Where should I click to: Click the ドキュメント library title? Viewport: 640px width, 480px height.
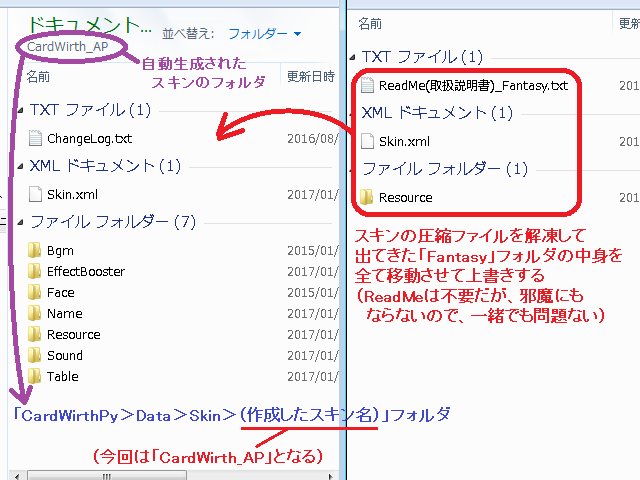pyautogui.click(x=90, y=25)
